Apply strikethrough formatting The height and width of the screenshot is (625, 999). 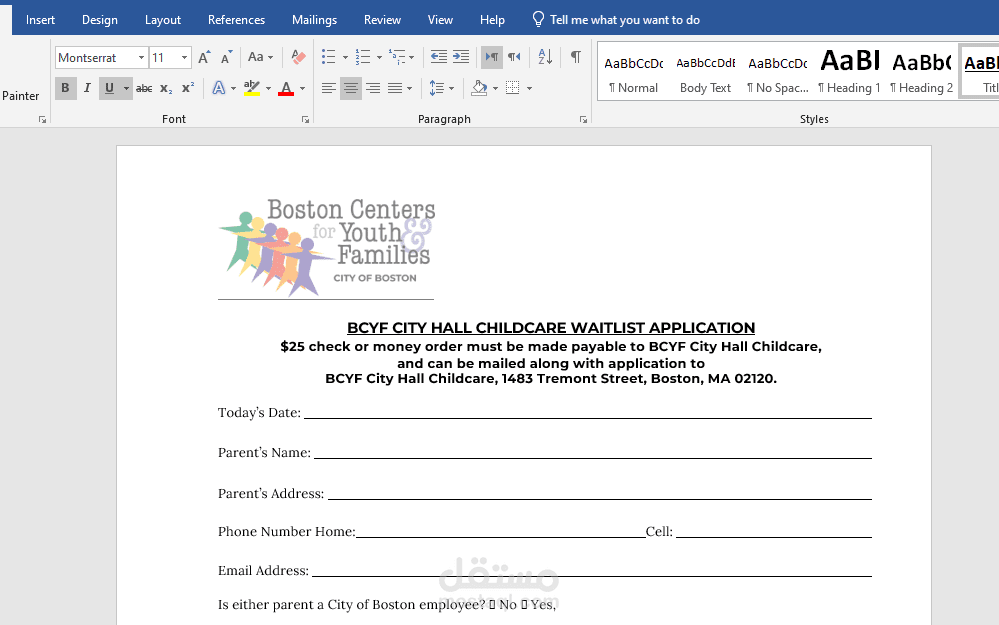[x=144, y=88]
